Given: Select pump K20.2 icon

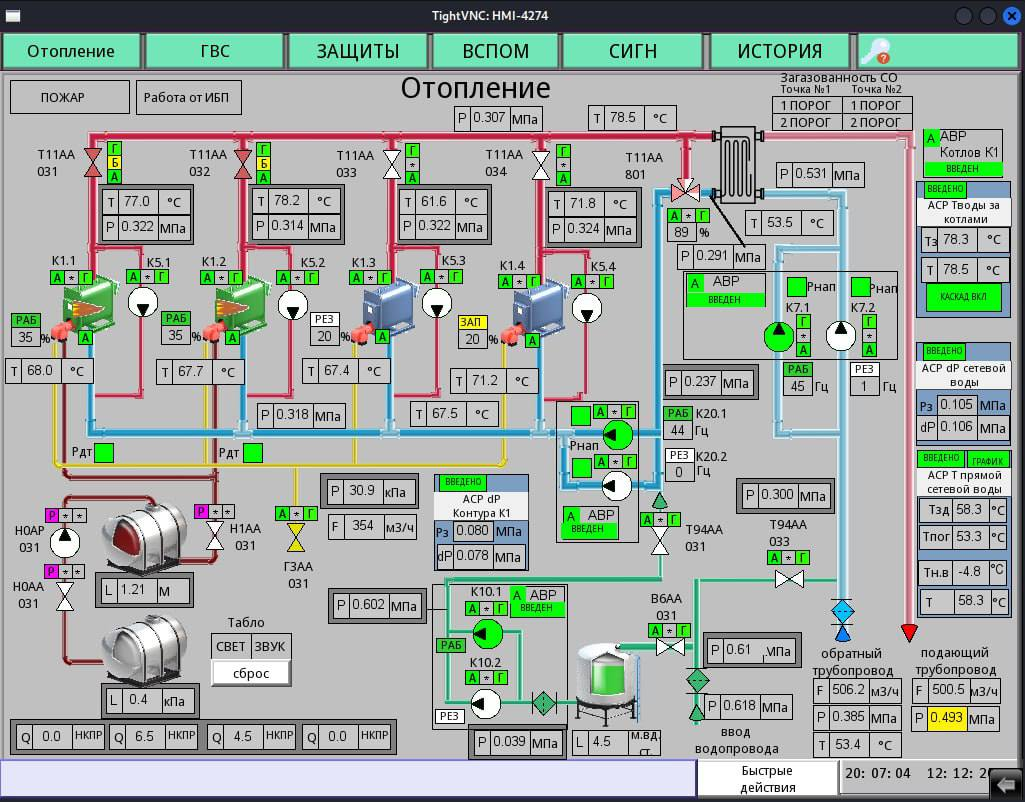Looking at the screenshot, I should 616,486.
